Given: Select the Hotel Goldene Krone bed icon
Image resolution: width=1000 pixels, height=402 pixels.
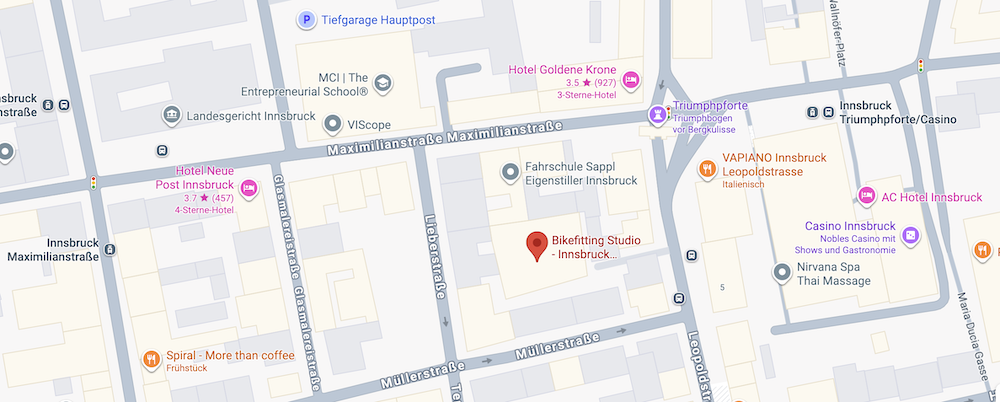Looking at the screenshot, I should click(x=631, y=79).
